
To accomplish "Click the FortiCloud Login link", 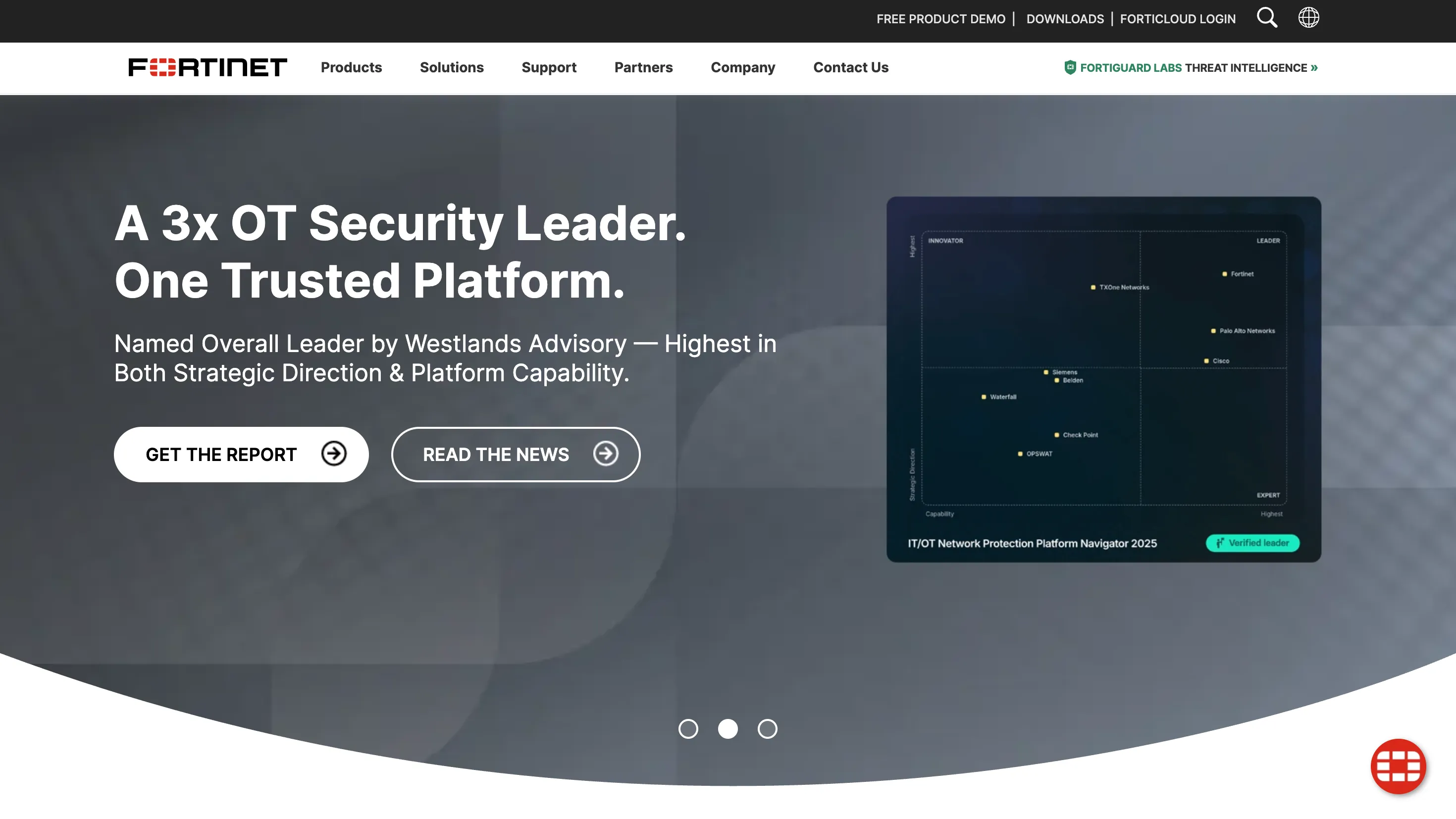I will pos(1177,19).
